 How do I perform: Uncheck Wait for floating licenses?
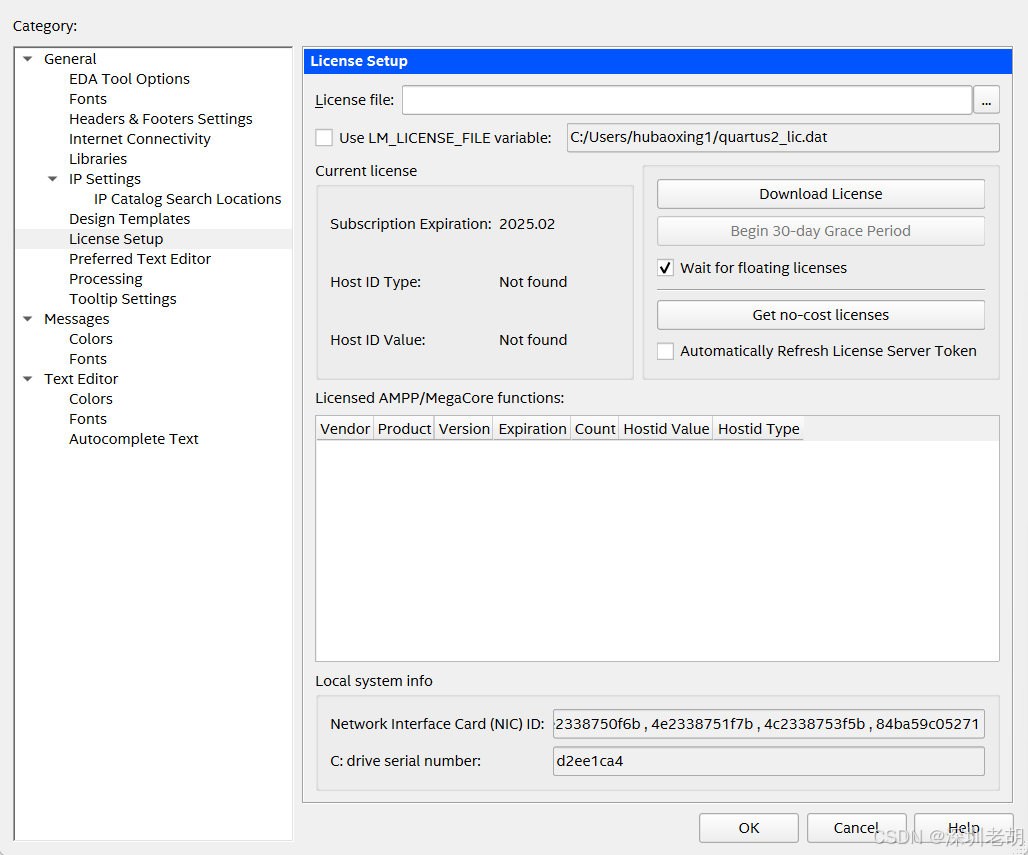pos(665,267)
